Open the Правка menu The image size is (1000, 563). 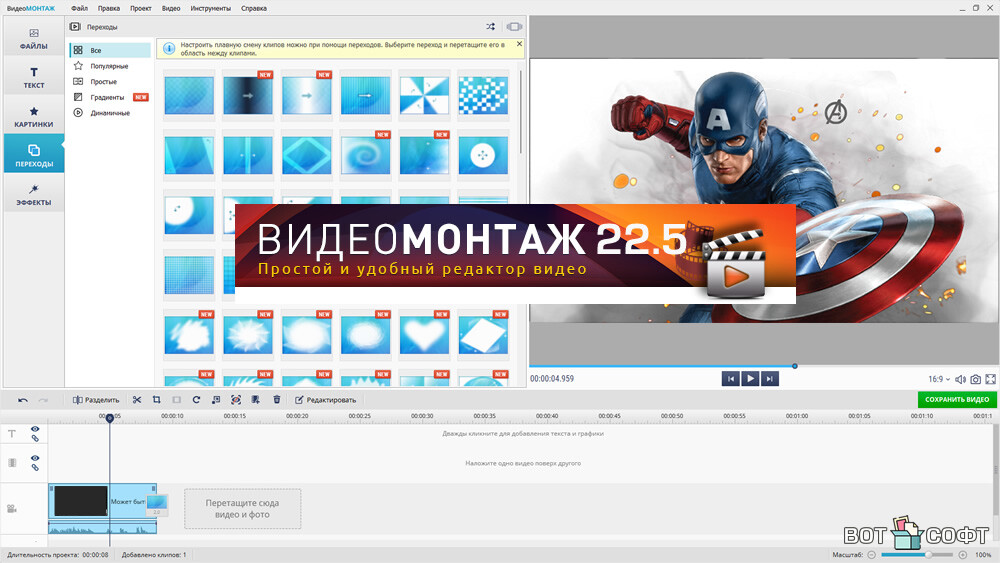coord(109,8)
